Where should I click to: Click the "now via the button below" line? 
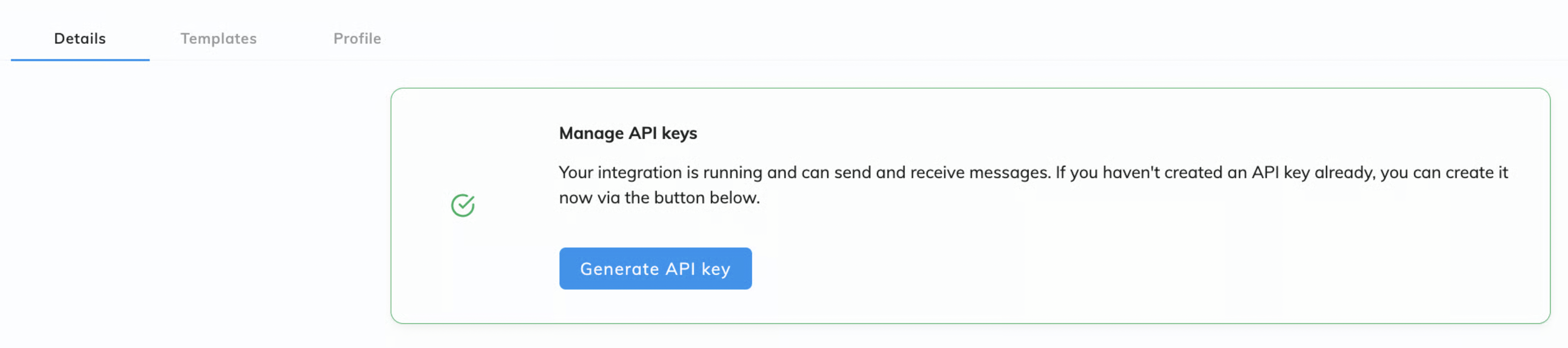pos(659,198)
